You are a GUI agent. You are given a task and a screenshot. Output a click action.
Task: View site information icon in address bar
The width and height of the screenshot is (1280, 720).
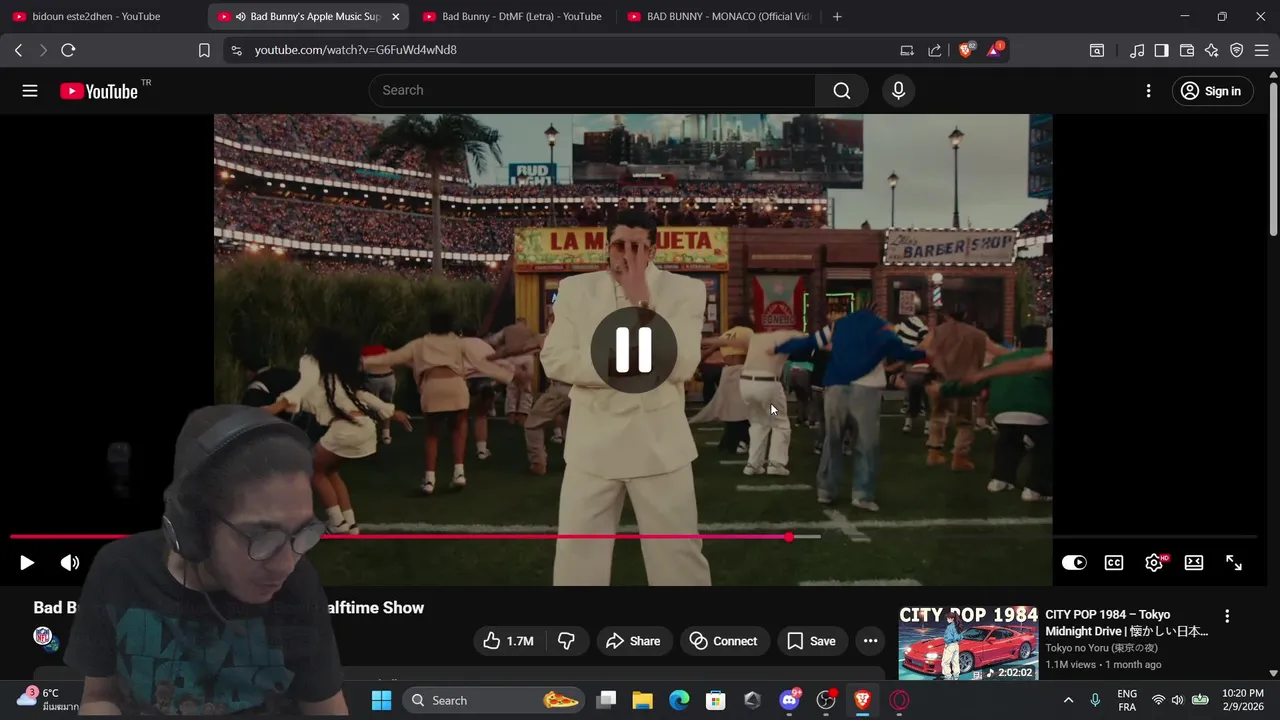pyautogui.click(x=236, y=50)
